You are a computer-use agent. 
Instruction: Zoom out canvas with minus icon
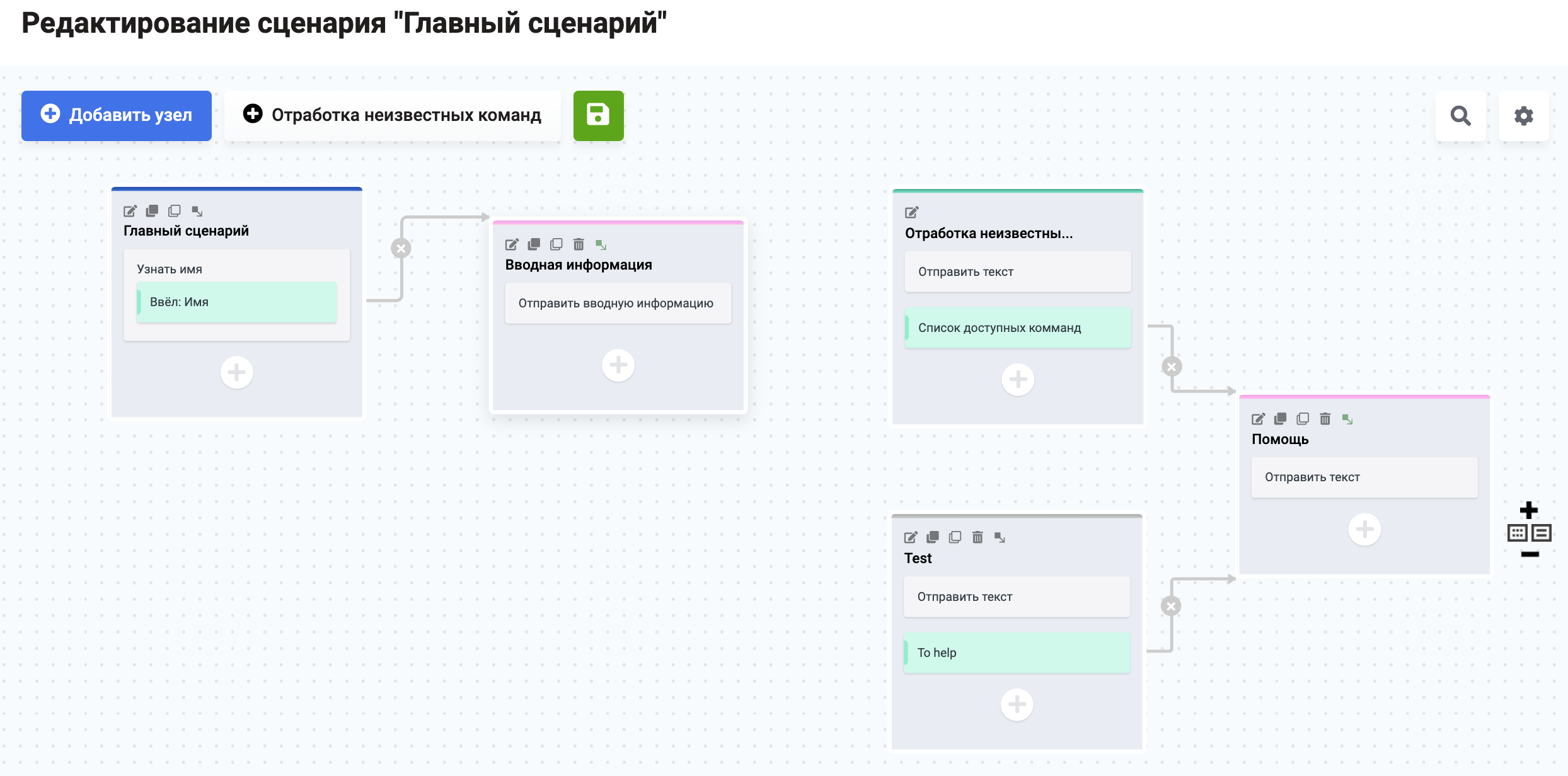point(1530,554)
